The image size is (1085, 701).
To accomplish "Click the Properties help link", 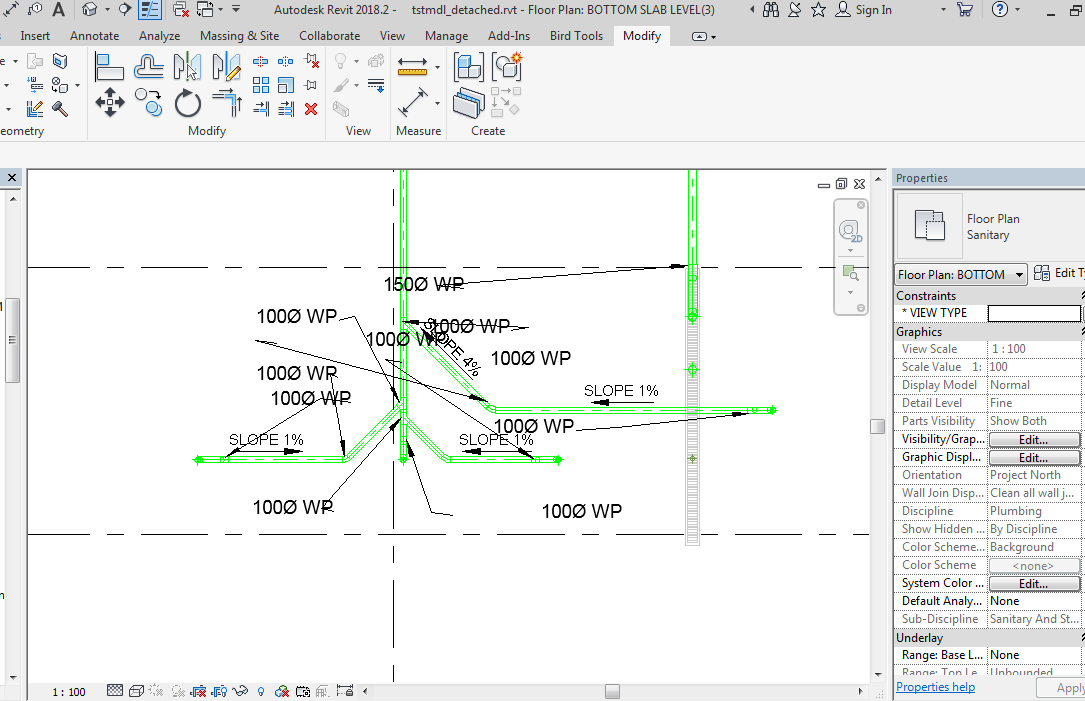I will (x=935, y=687).
